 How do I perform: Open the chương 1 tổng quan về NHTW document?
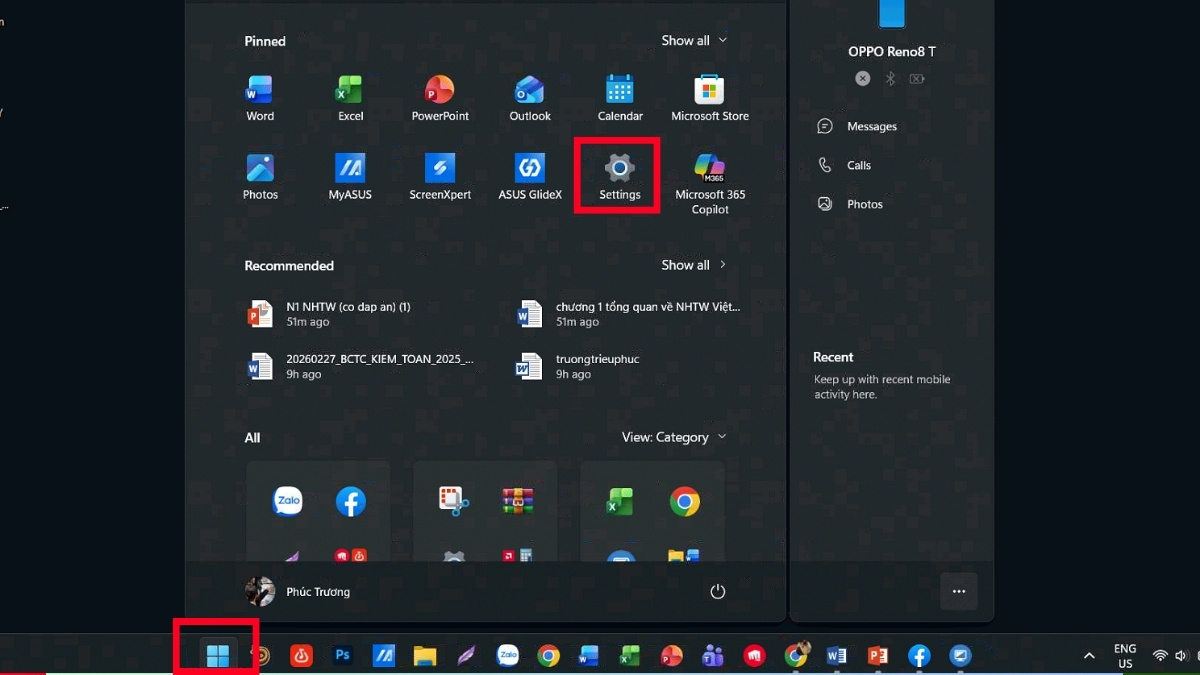tap(630, 314)
